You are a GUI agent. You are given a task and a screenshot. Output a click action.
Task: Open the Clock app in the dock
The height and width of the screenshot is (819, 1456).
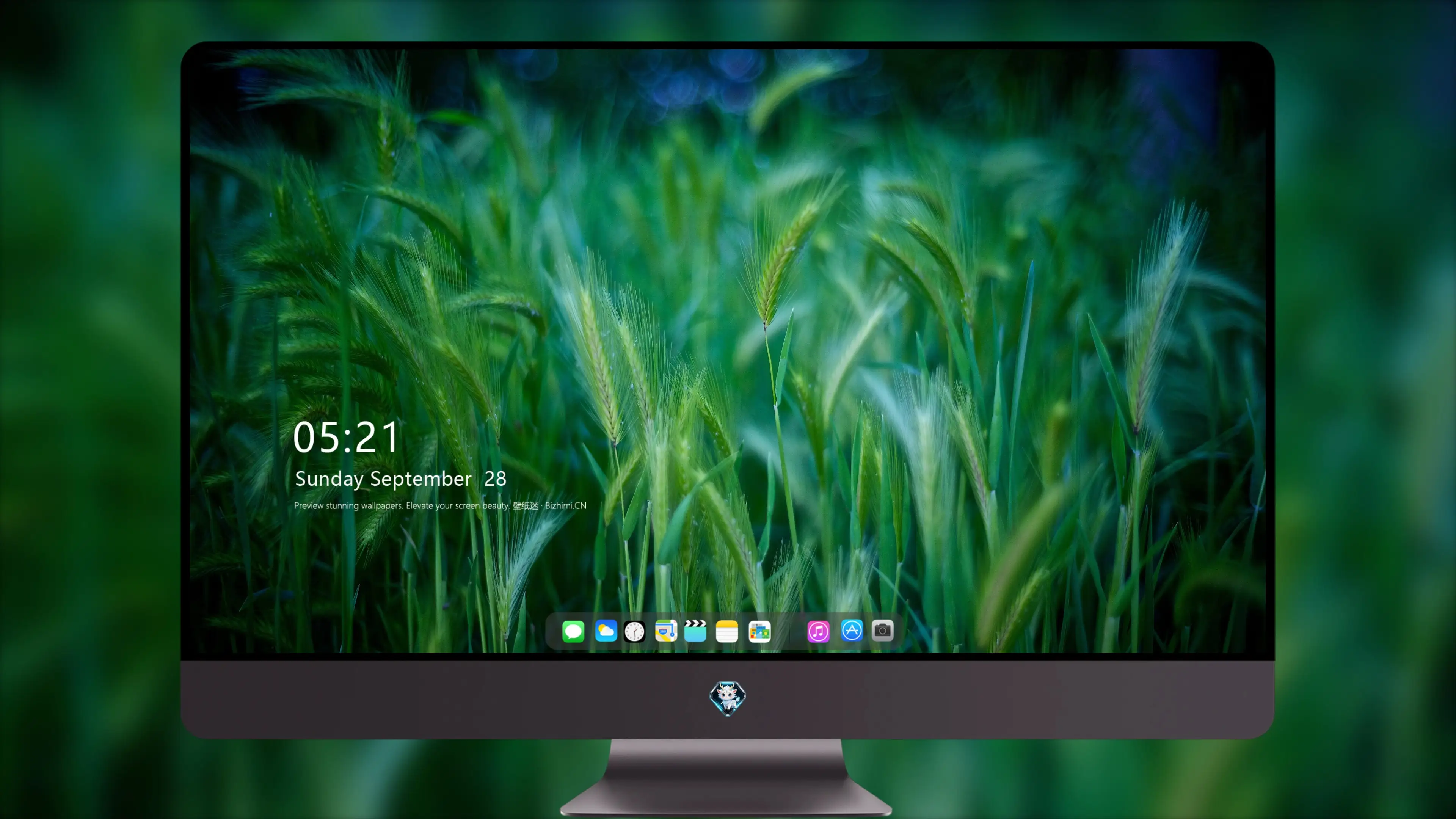(x=634, y=631)
